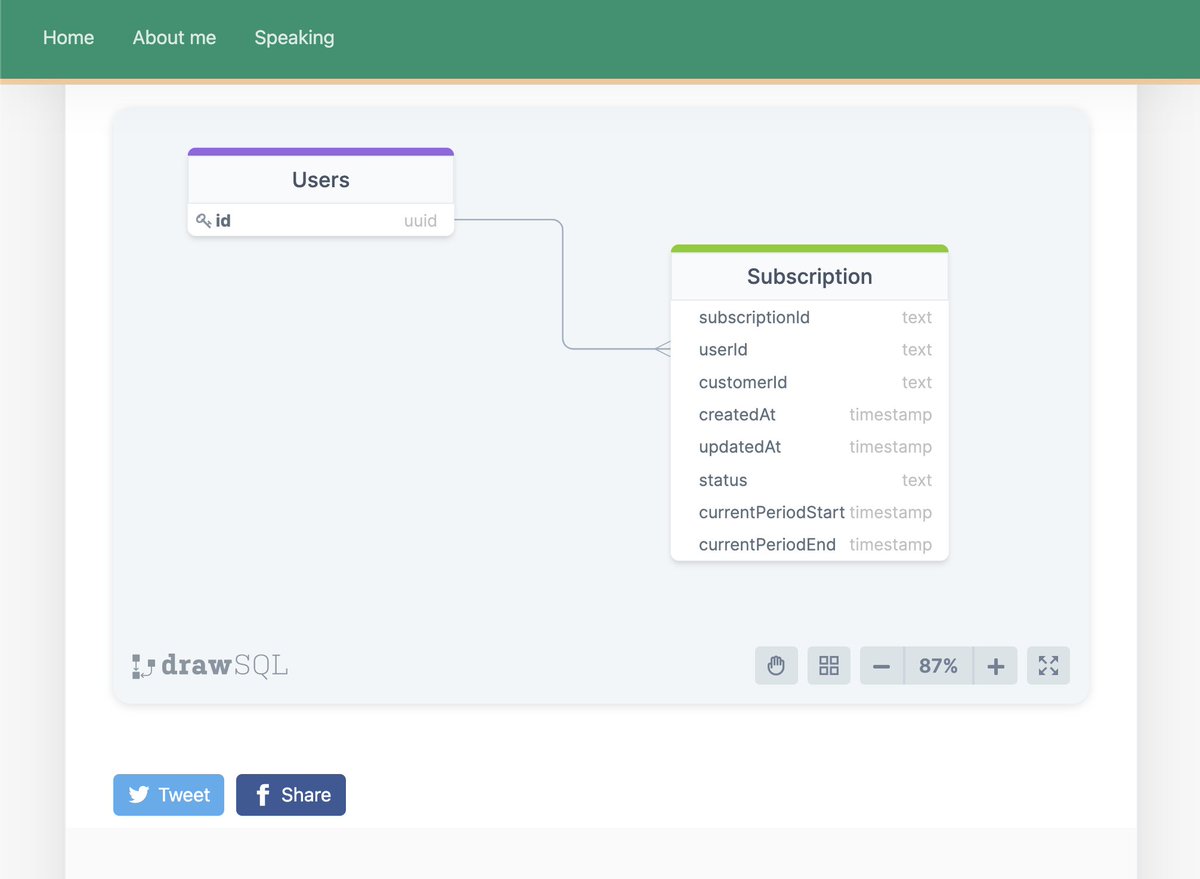Image resolution: width=1200 pixels, height=879 pixels.
Task: Open the Speaking page
Action: pos(294,38)
